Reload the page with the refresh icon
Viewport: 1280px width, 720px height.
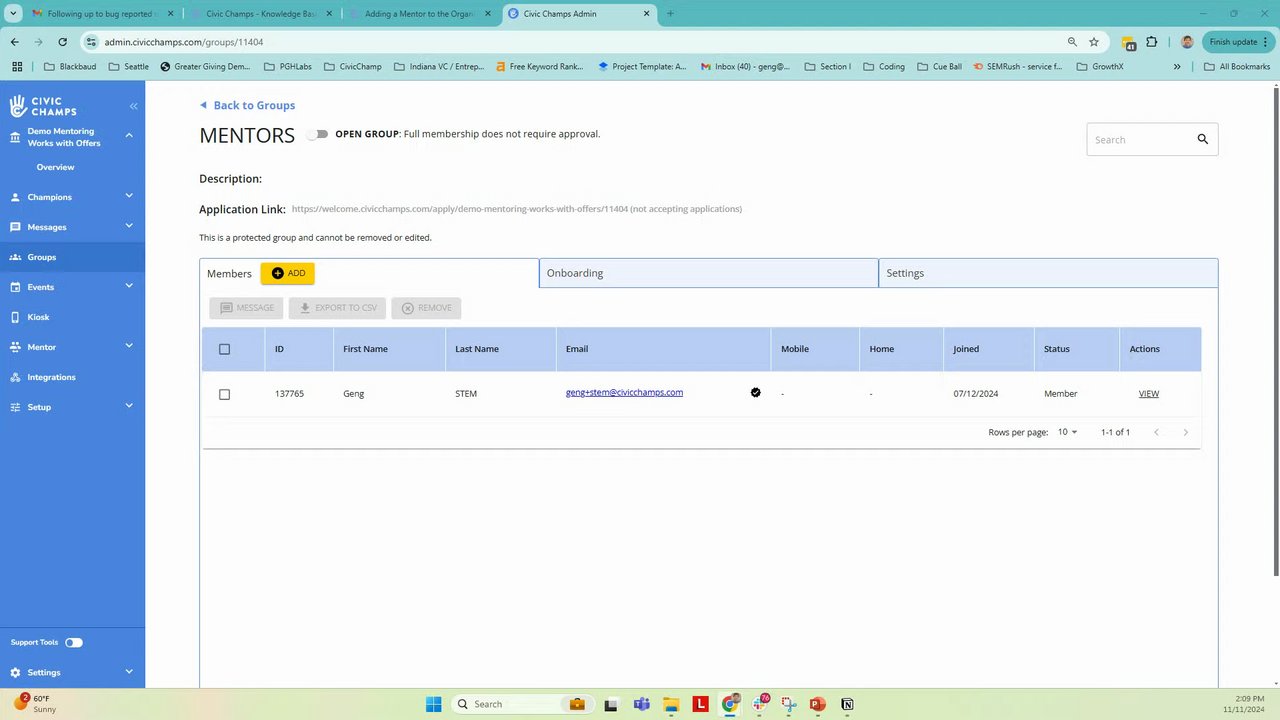[62, 42]
